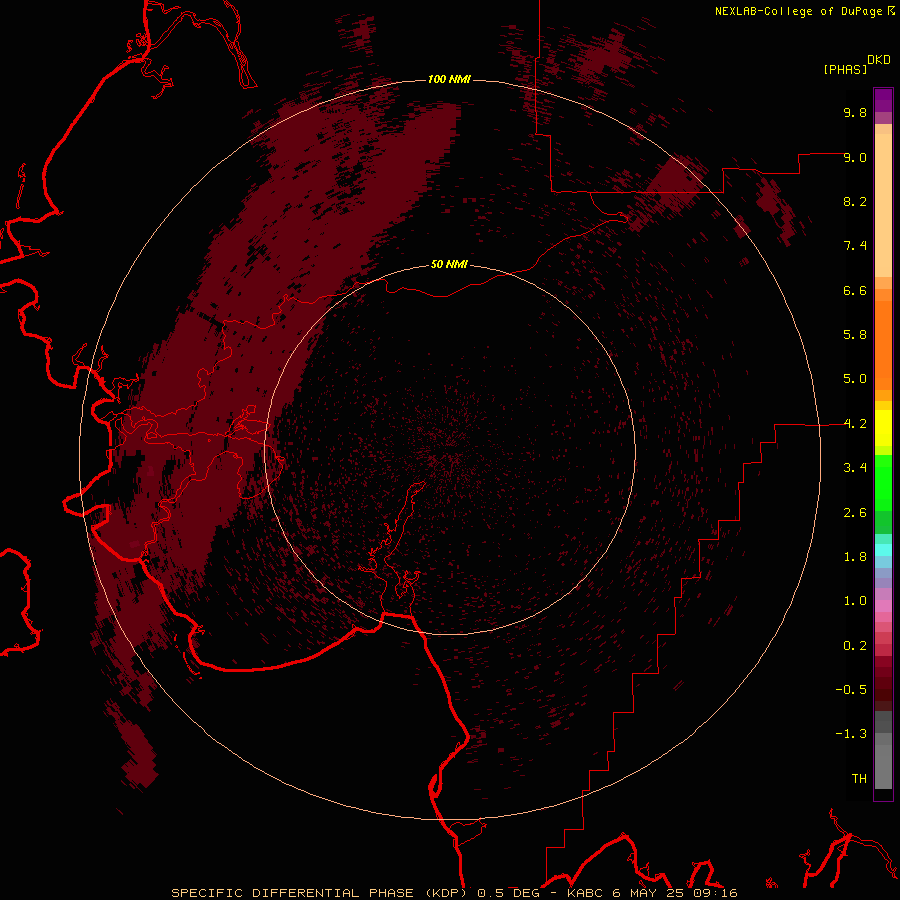The height and width of the screenshot is (900, 900).
Task: Click the -0.5 value on the color scale
Action: 851,690
